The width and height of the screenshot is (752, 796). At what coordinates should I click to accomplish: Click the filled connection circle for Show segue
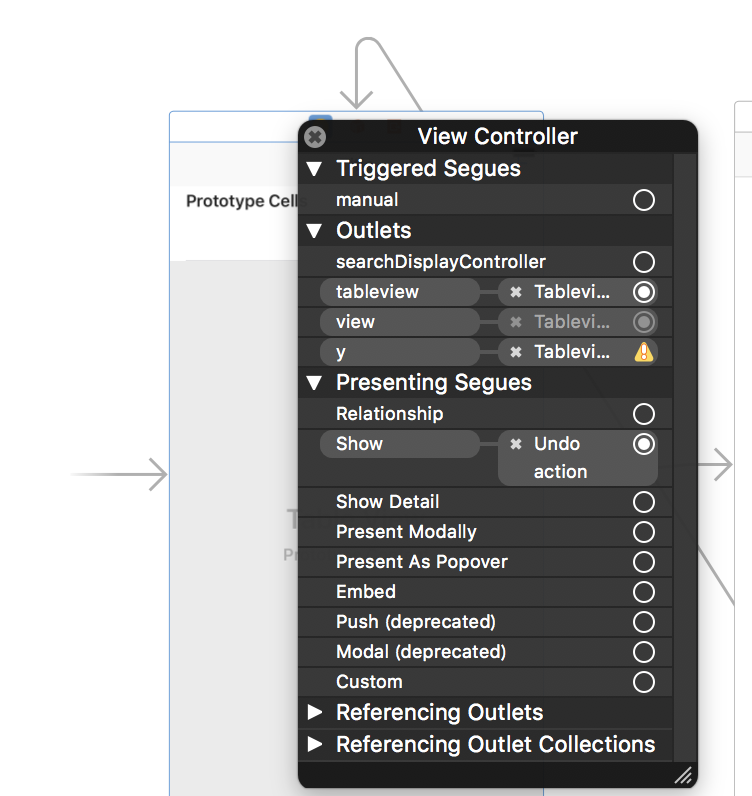point(644,444)
